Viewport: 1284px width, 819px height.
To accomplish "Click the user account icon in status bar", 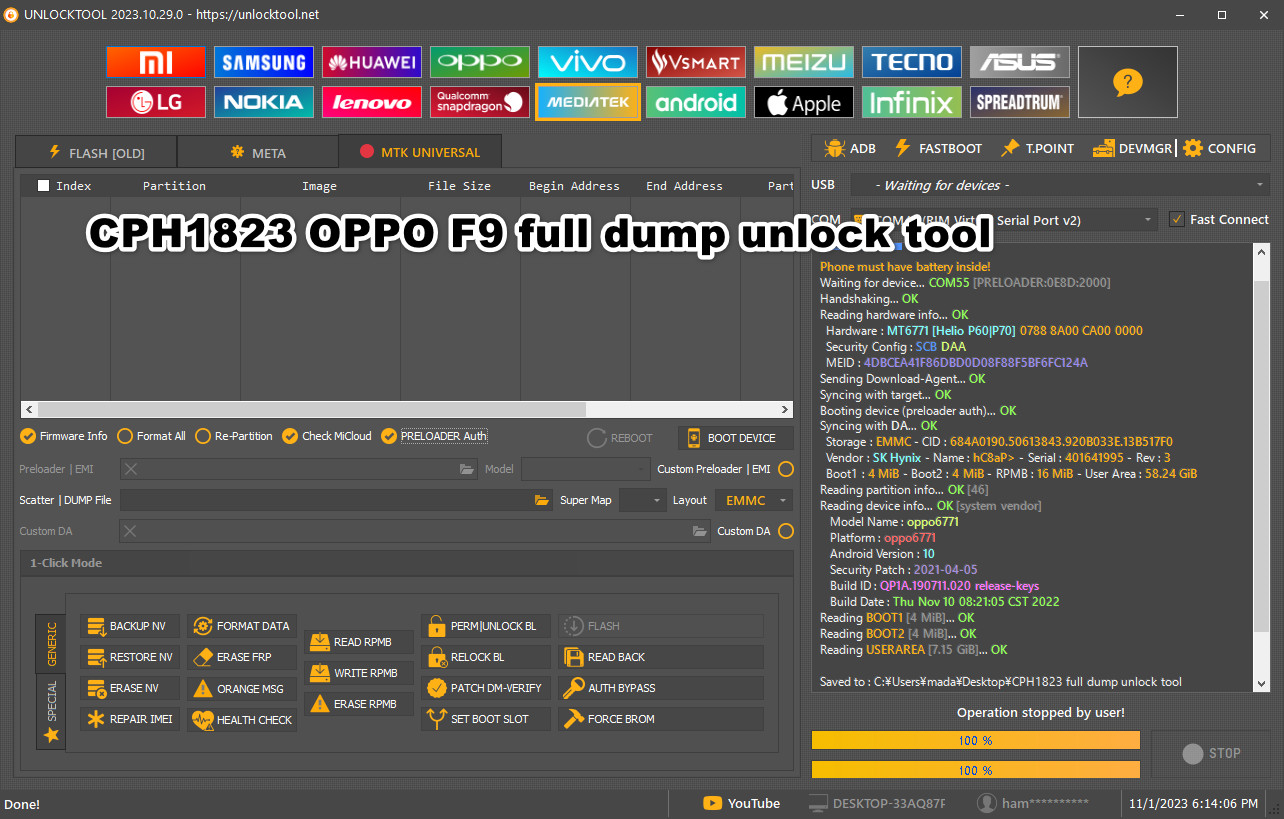I will coord(987,803).
